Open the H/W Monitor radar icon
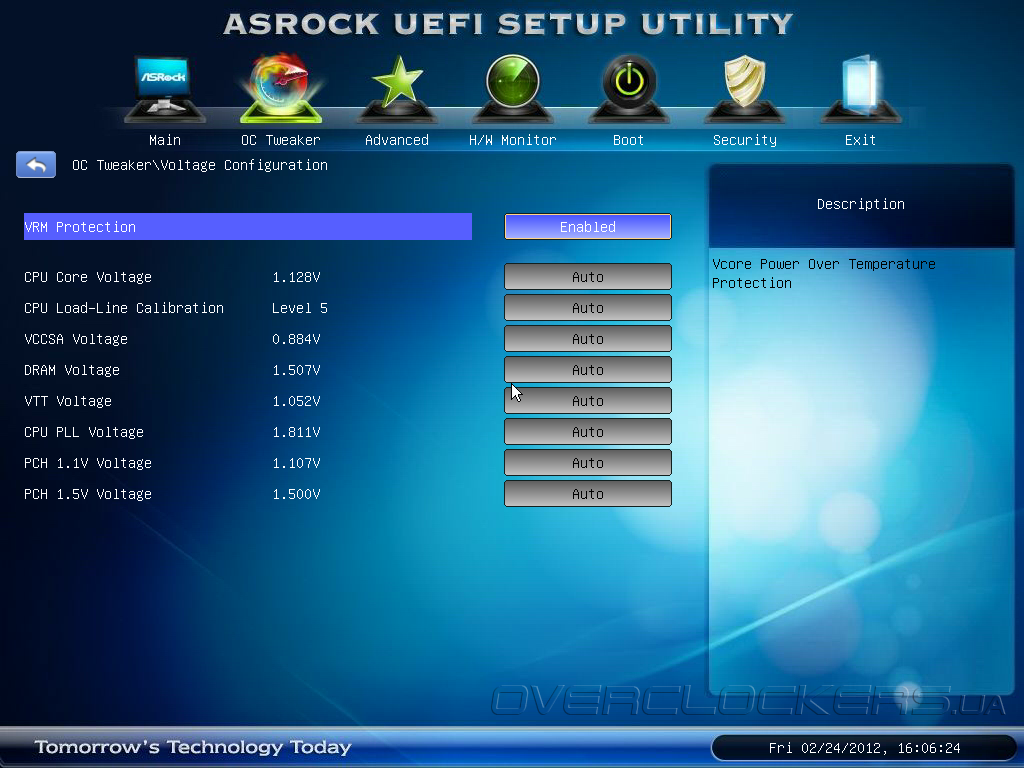The image size is (1024, 768). tap(513, 89)
